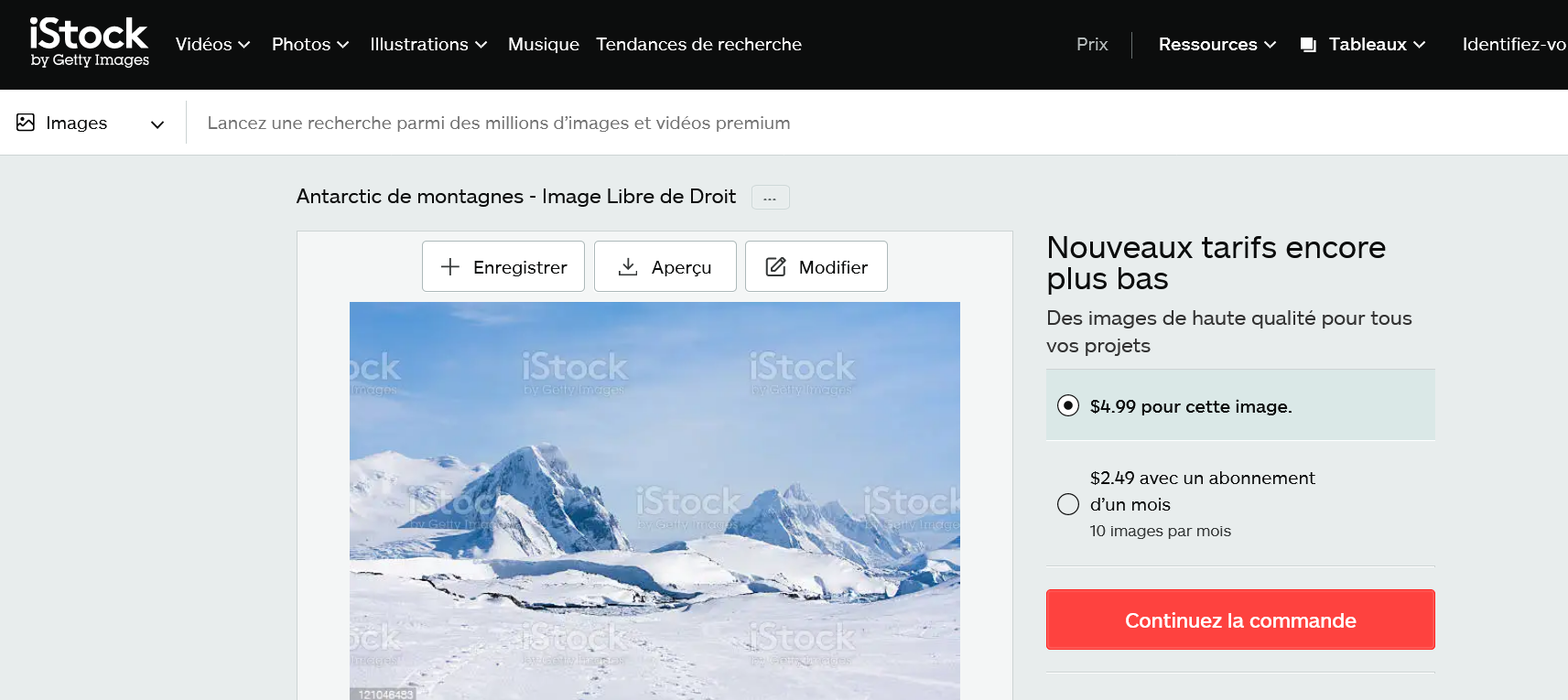
Task: Open the Images search type dropdown
Action: [x=91, y=123]
